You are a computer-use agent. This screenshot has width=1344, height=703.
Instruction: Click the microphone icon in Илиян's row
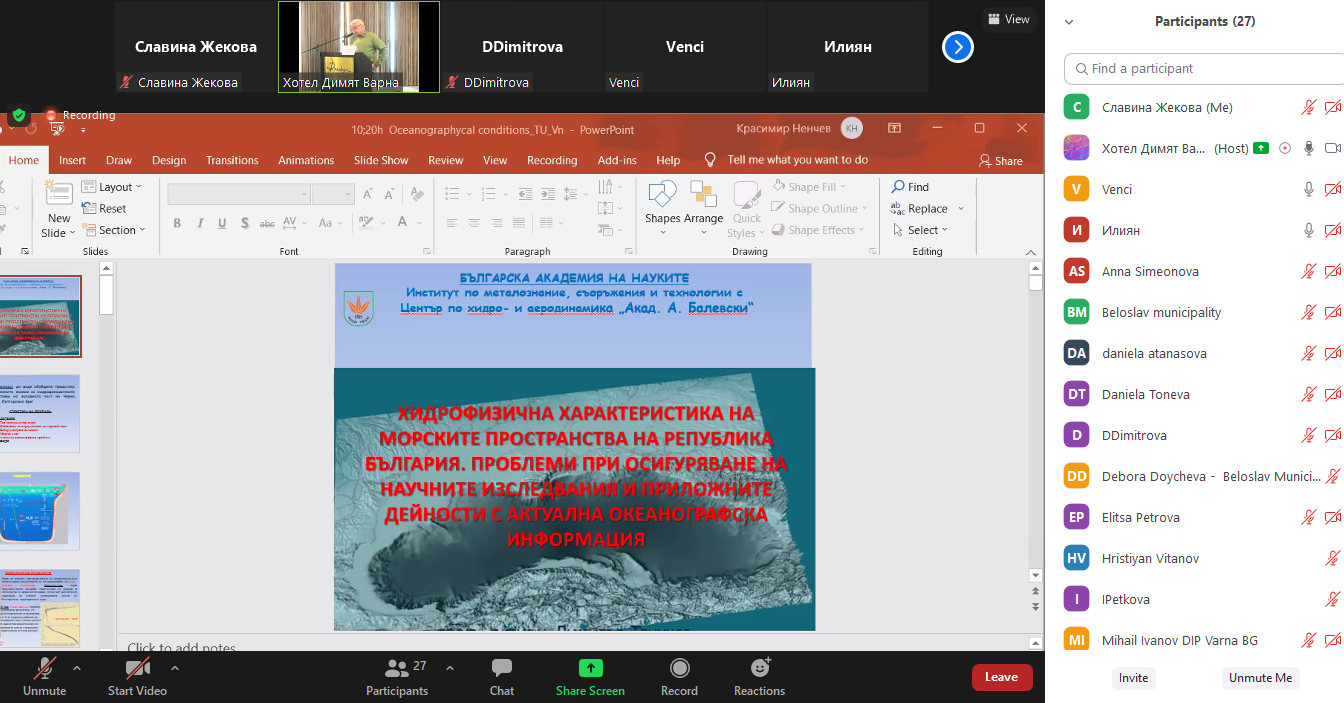[x=1309, y=230]
